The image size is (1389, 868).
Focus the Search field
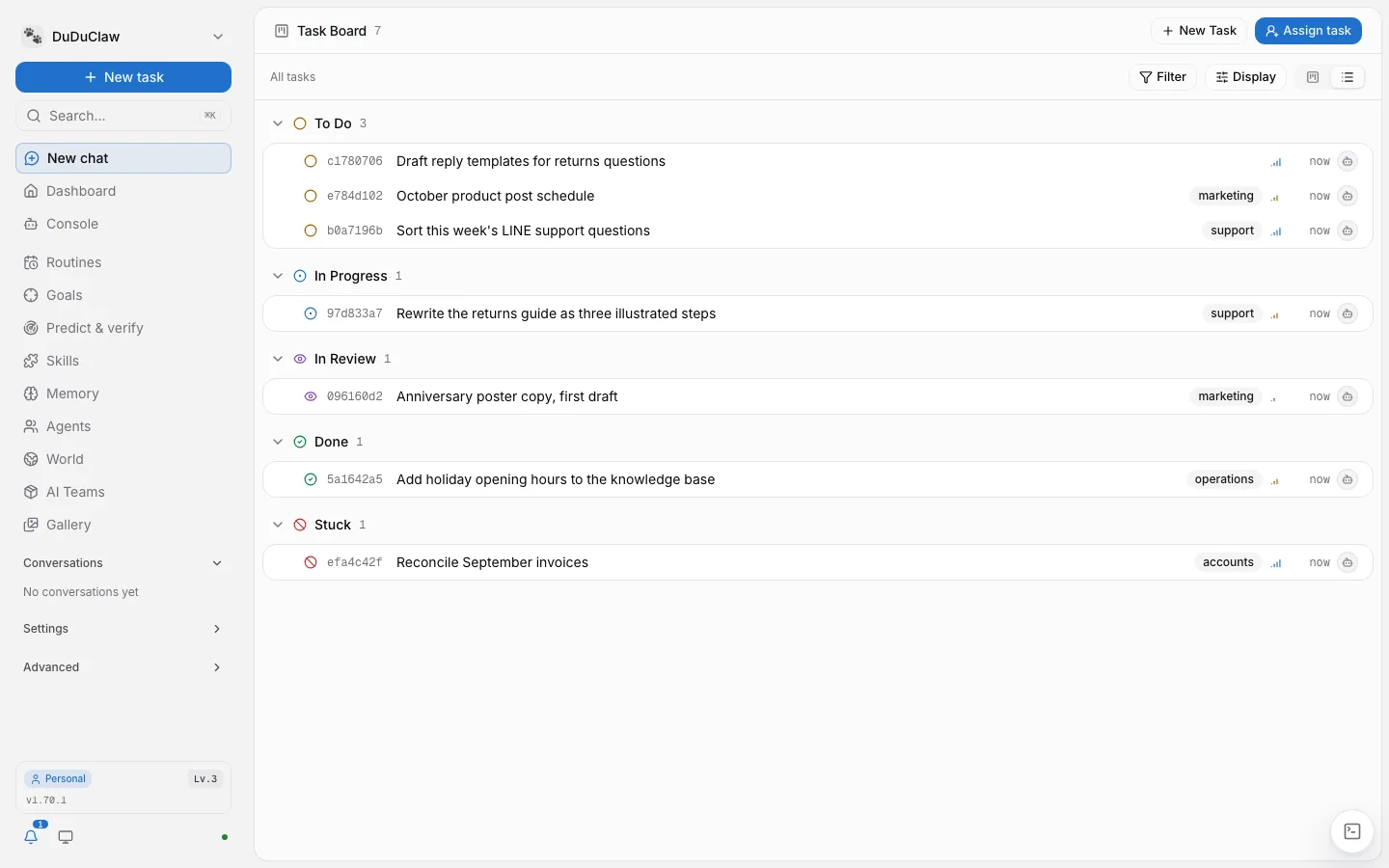(x=123, y=116)
